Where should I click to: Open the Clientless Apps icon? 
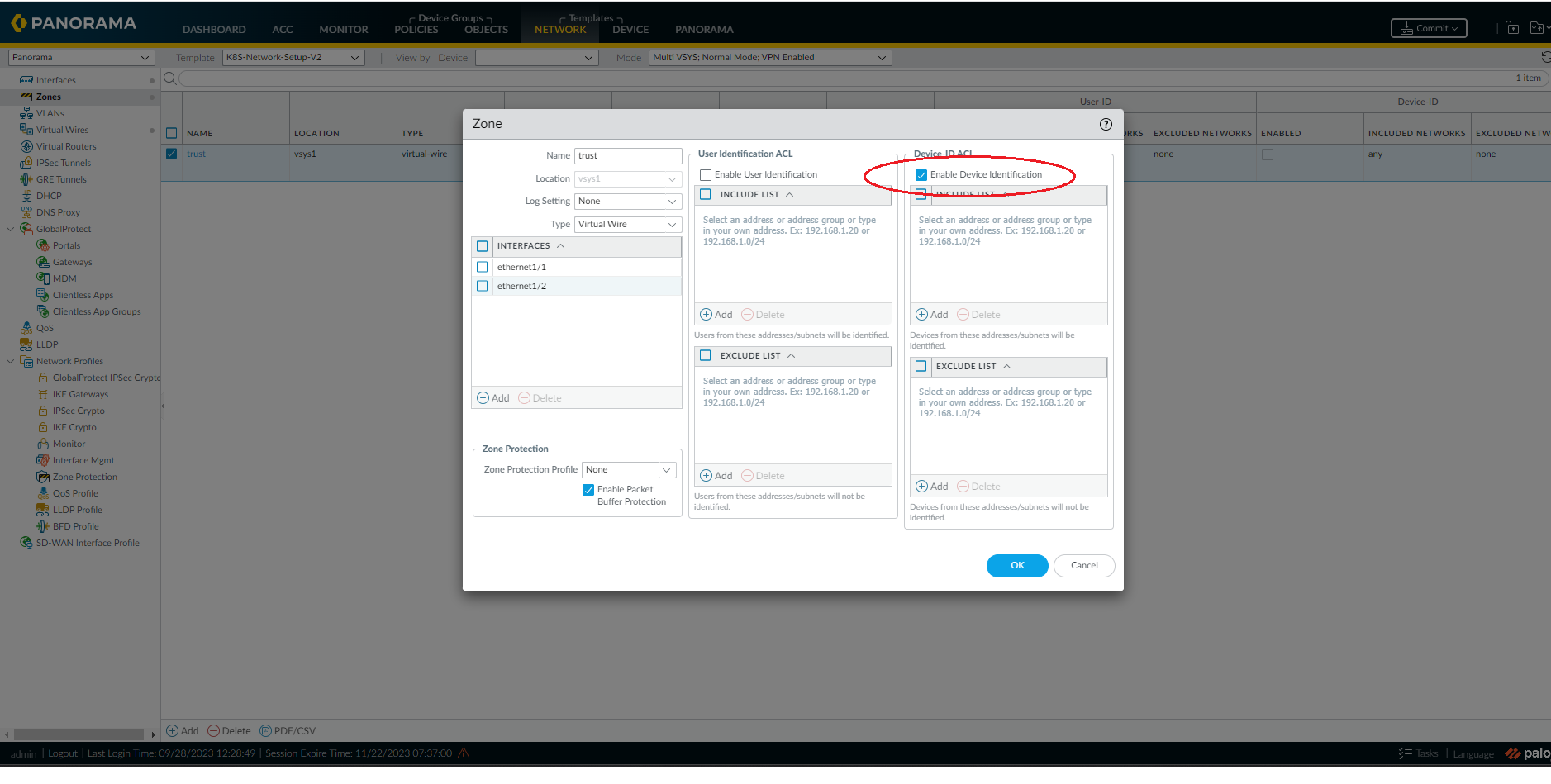click(x=43, y=295)
